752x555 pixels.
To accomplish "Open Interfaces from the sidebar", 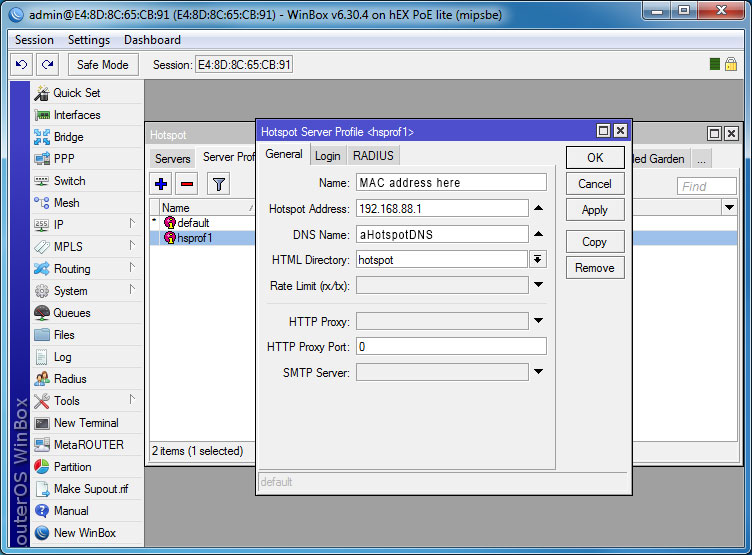I will (x=88, y=115).
